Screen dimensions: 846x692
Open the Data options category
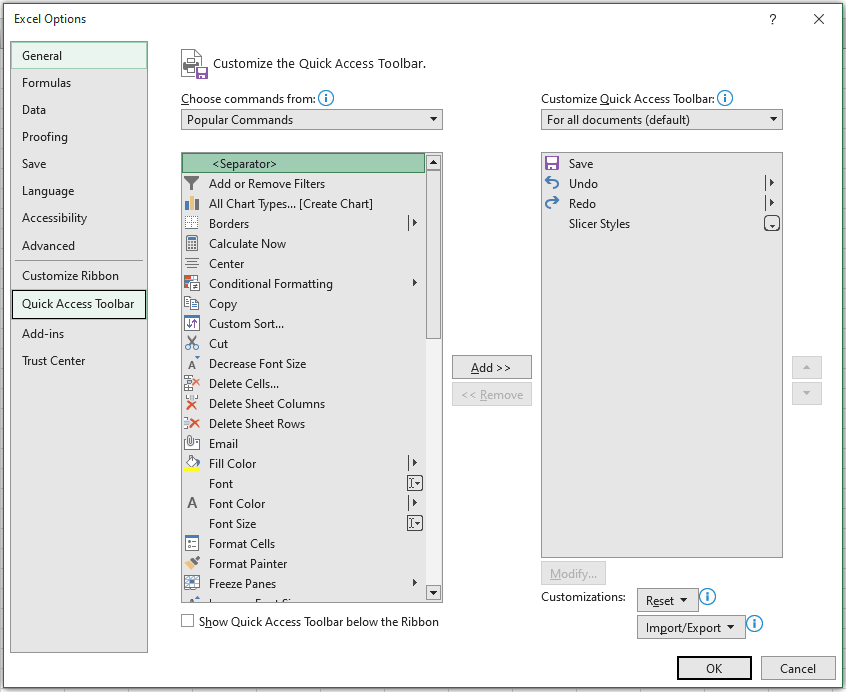[79, 109]
